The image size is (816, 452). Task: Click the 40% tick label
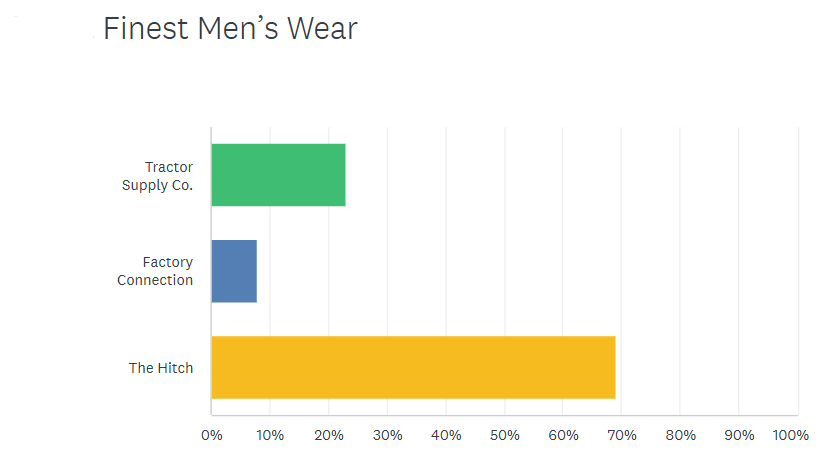pyautogui.click(x=446, y=435)
